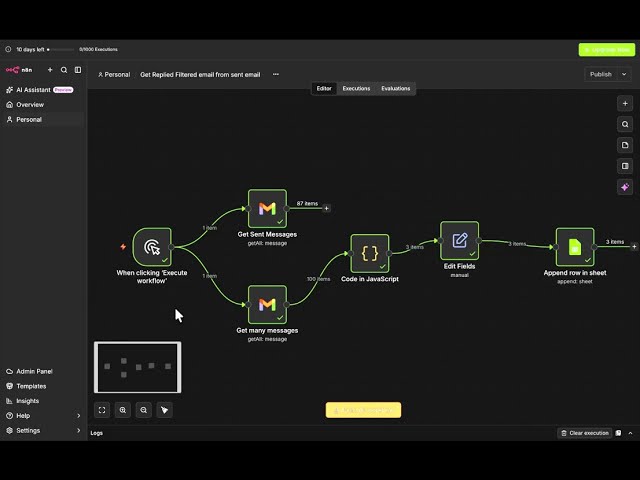Click the n8n logo in the sidebar
The width and height of the screenshot is (640, 480).
[x=18, y=70]
